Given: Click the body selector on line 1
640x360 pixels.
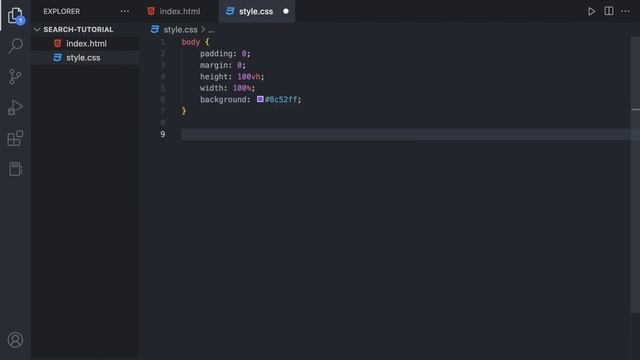Looking at the screenshot, I should point(191,42).
